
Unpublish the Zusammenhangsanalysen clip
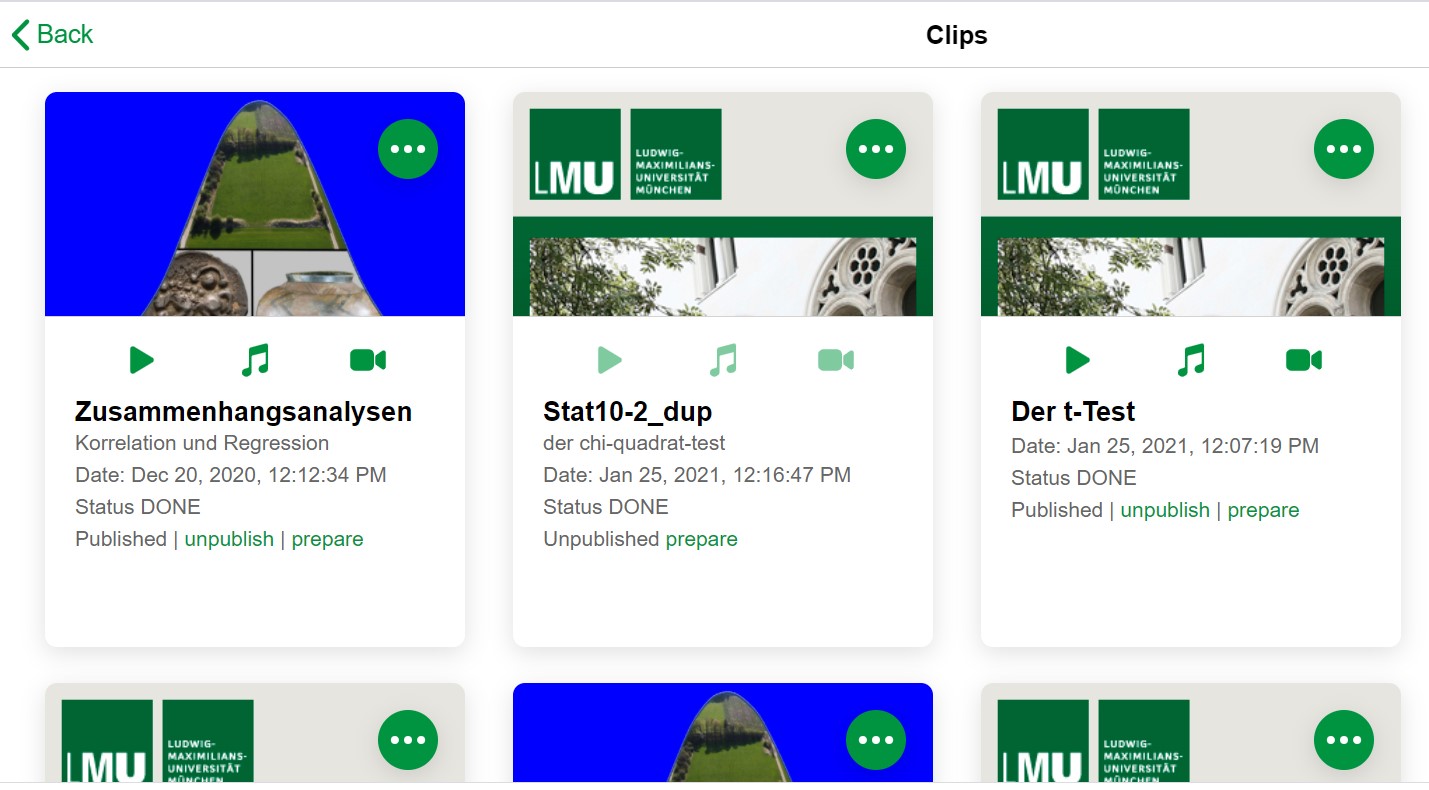229,539
